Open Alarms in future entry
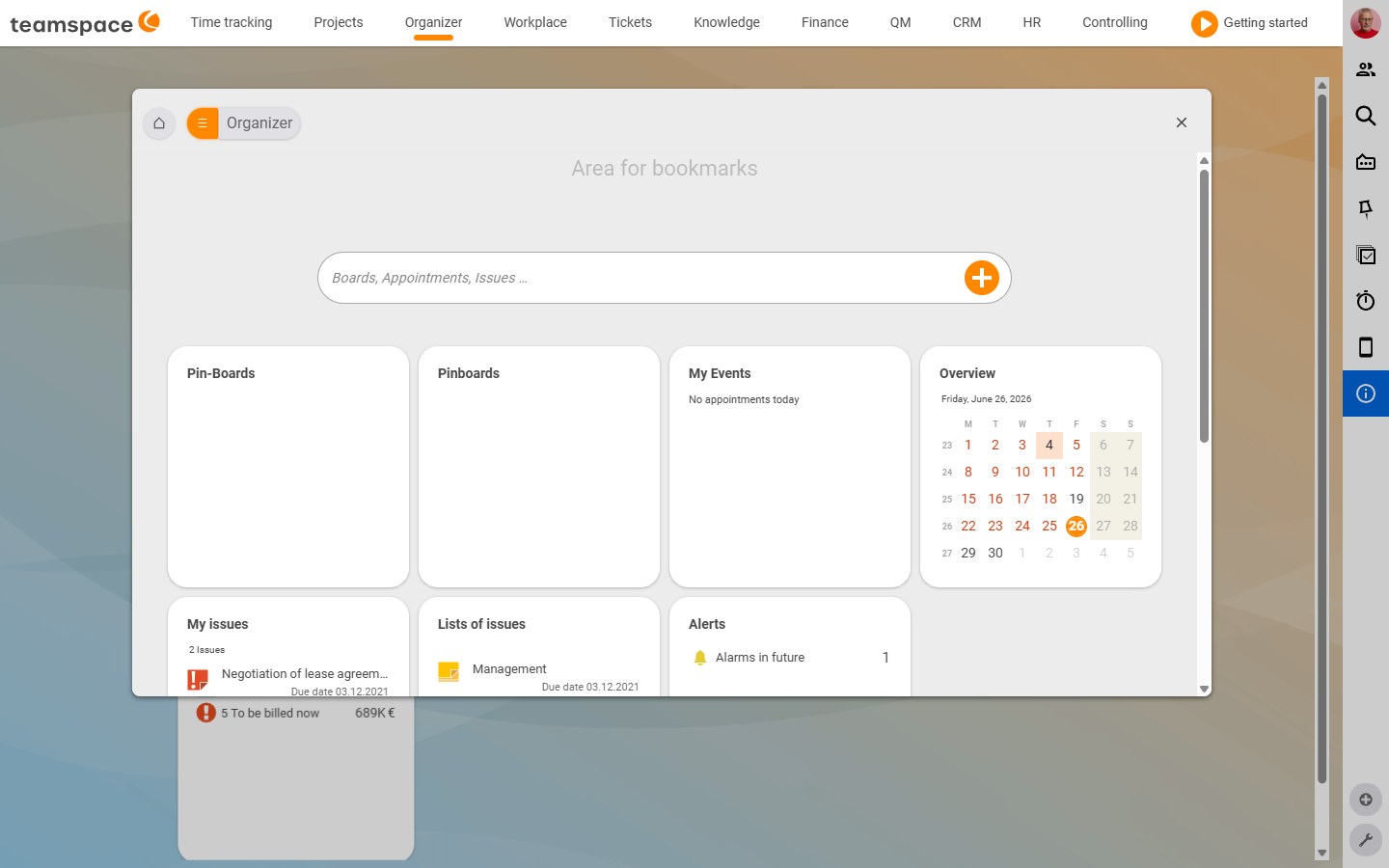 point(760,658)
